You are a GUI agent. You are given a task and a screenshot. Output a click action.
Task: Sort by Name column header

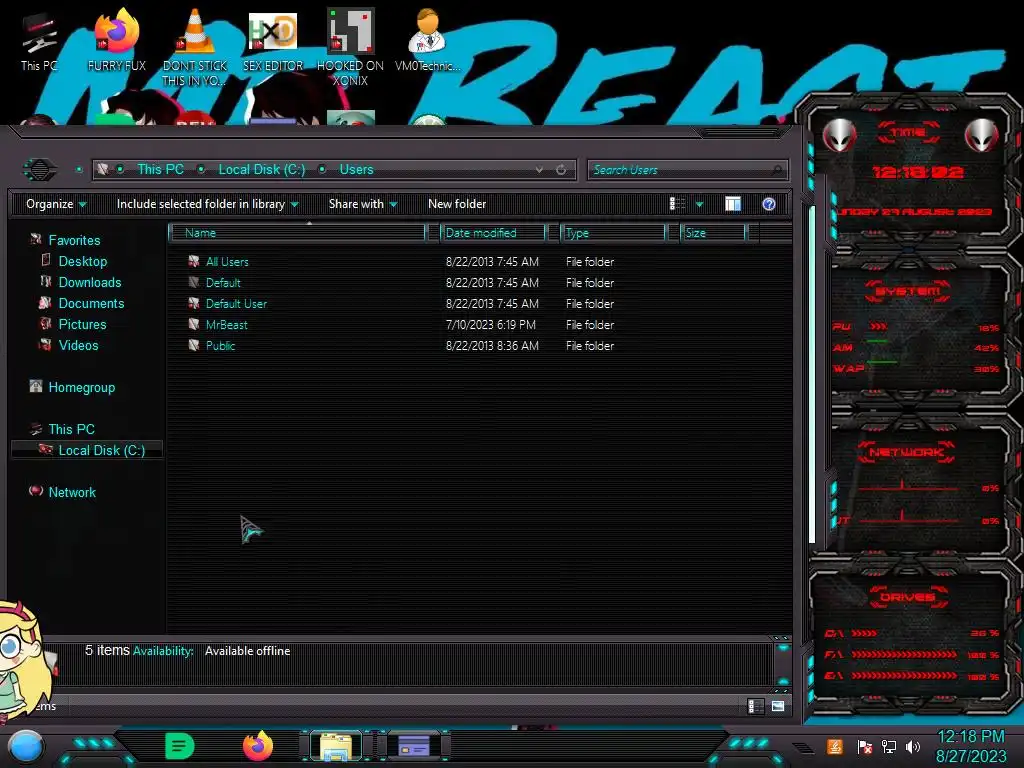click(298, 233)
